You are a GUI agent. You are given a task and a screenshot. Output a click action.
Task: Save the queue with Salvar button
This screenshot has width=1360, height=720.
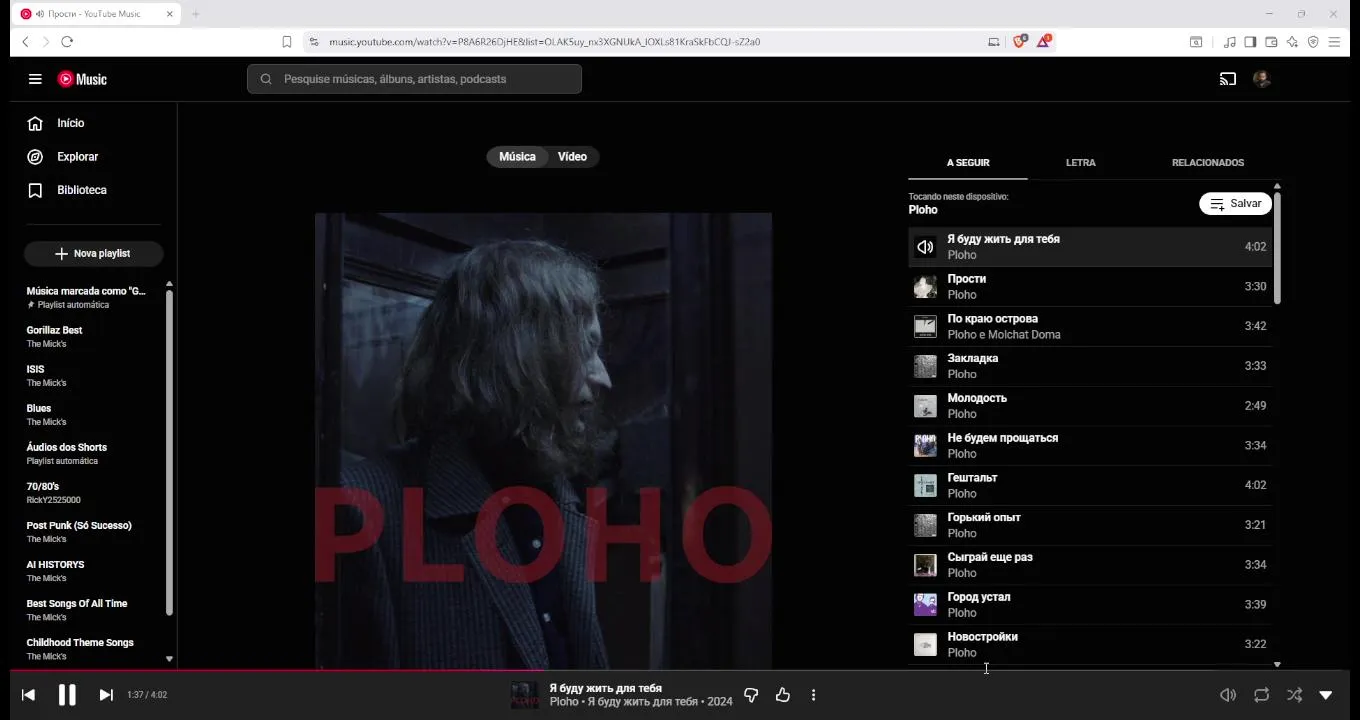1236,204
